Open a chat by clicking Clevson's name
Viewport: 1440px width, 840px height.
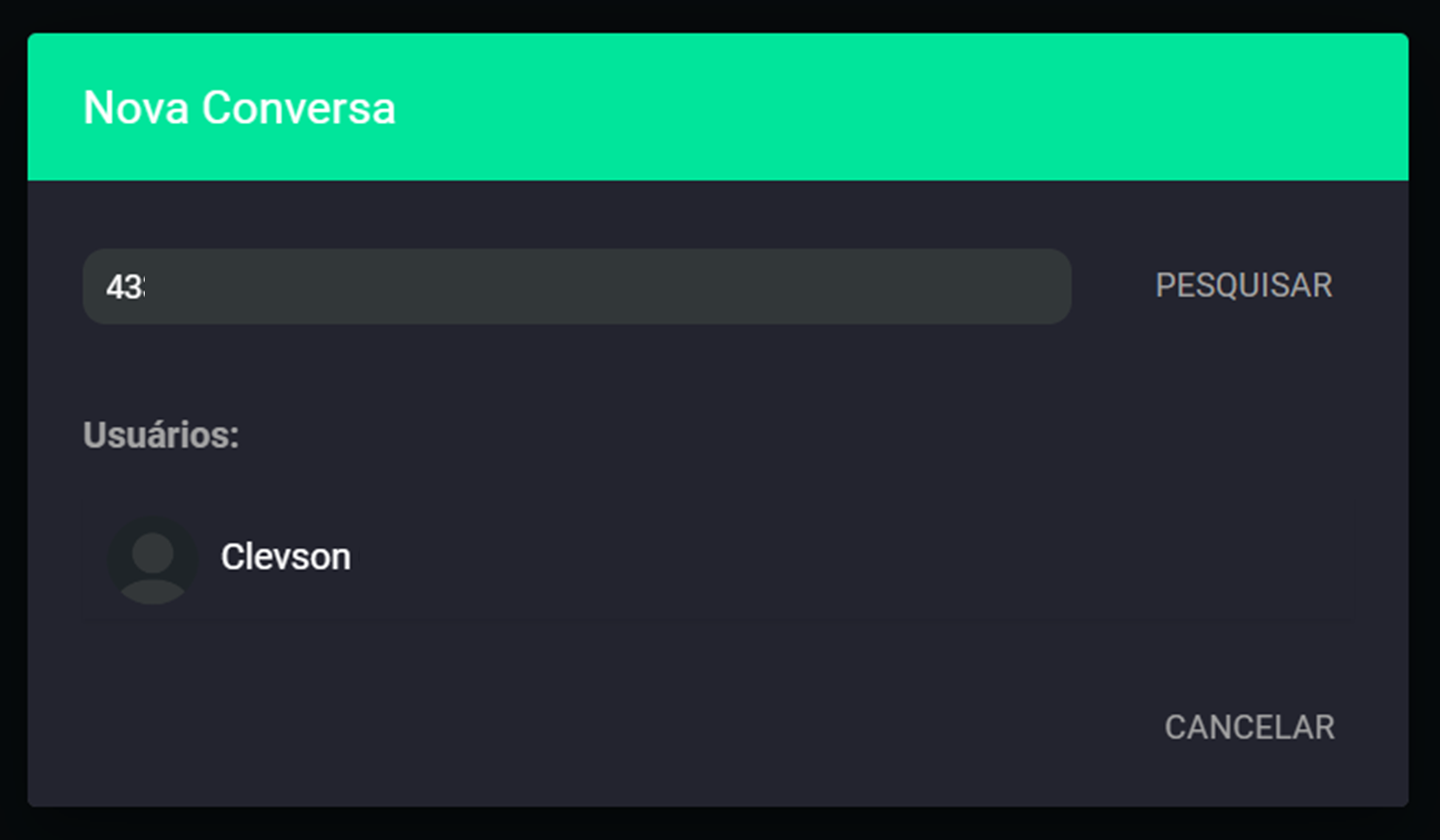tap(285, 557)
